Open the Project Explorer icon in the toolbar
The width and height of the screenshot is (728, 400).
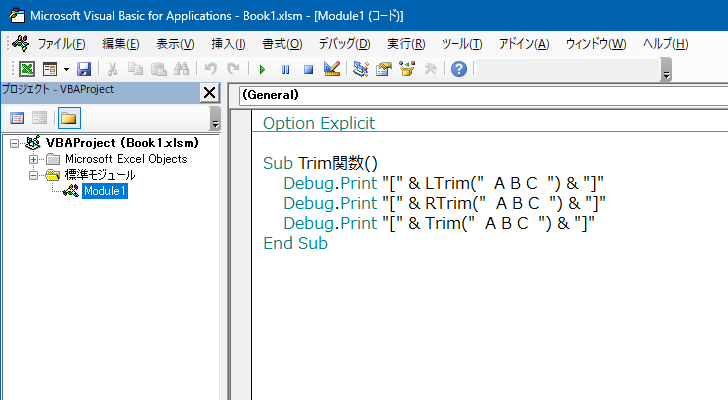pos(361,69)
